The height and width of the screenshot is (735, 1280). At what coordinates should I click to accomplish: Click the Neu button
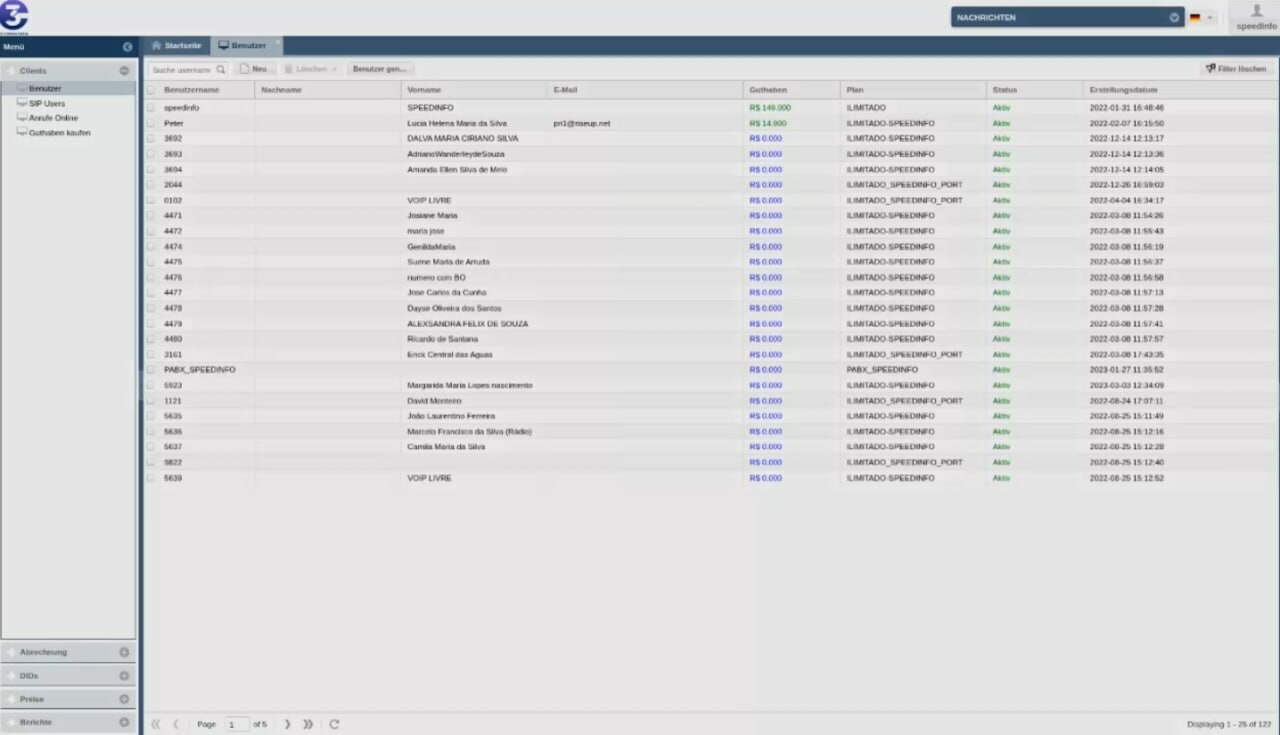[254, 69]
